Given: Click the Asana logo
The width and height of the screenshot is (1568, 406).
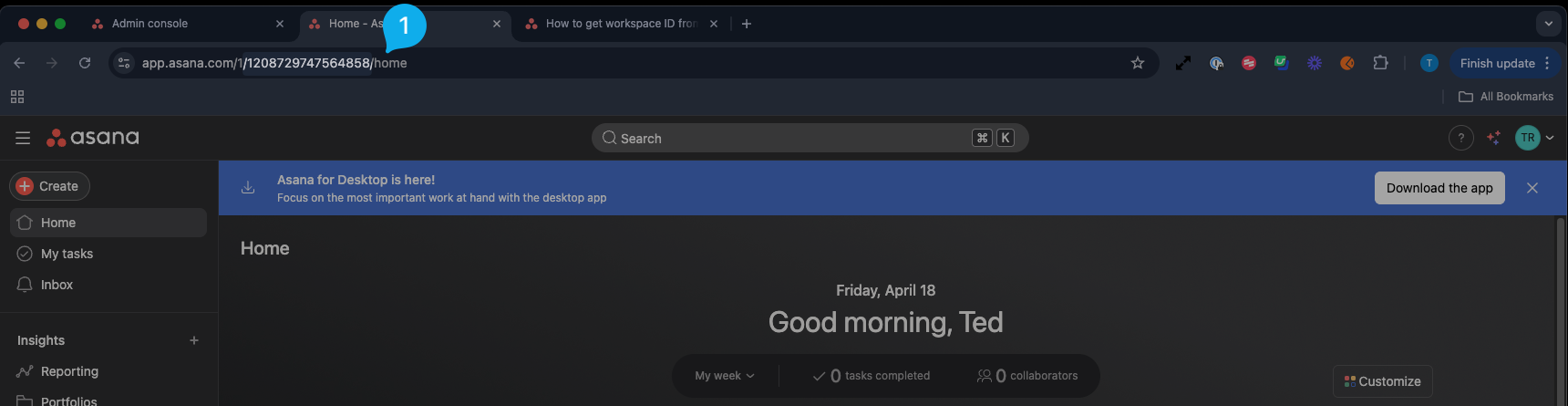Looking at the screenshot, I should (x=93, y=138).
